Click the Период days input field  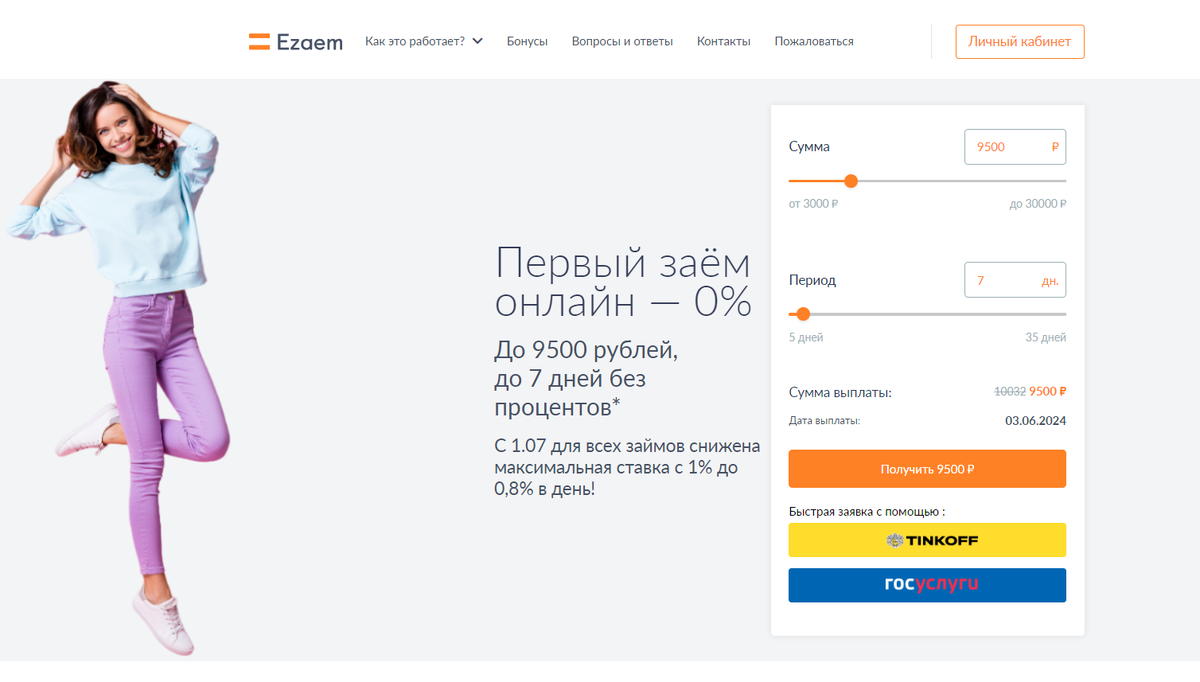(1015, 280)
